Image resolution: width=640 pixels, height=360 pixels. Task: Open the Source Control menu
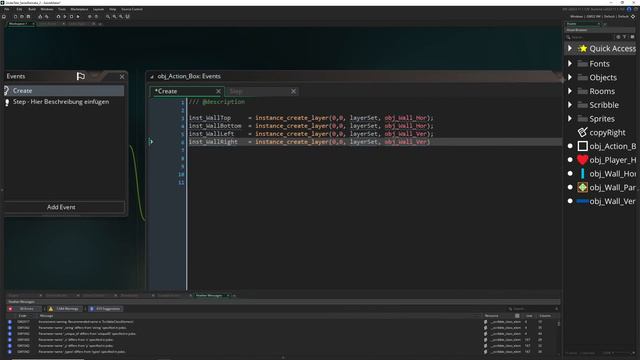click(132, 9)
